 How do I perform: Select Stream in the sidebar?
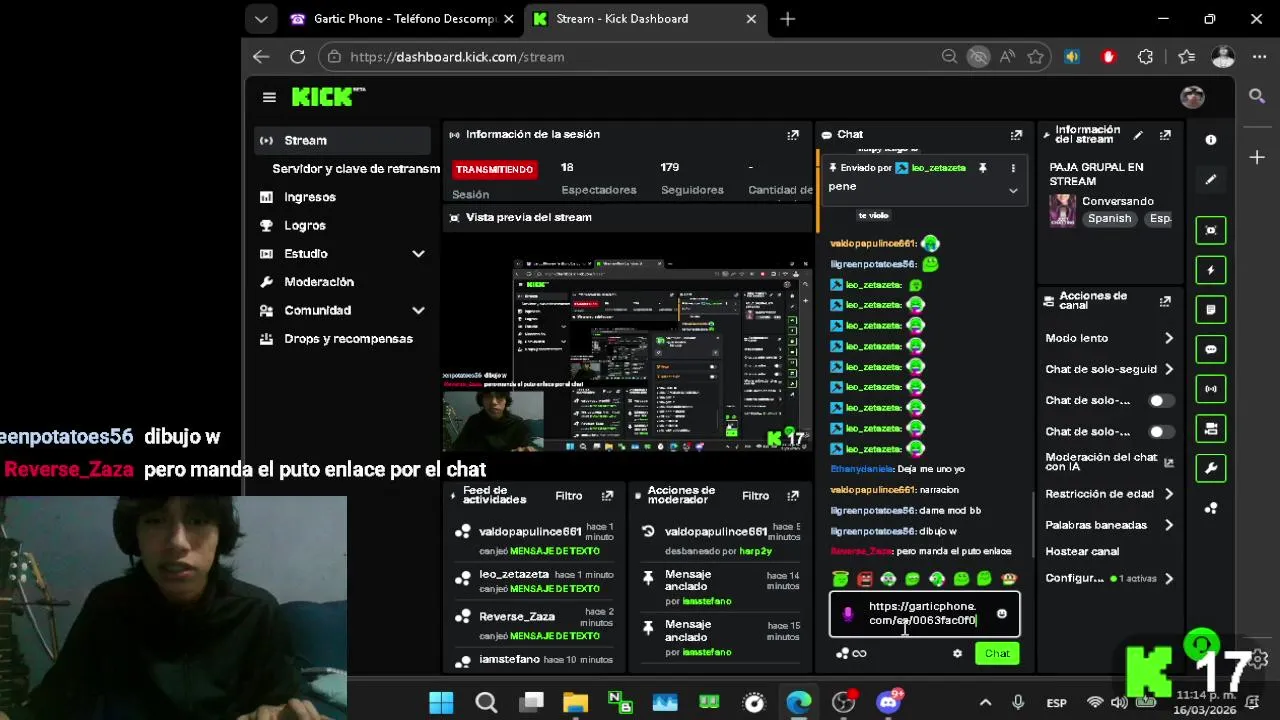point(342,141)
